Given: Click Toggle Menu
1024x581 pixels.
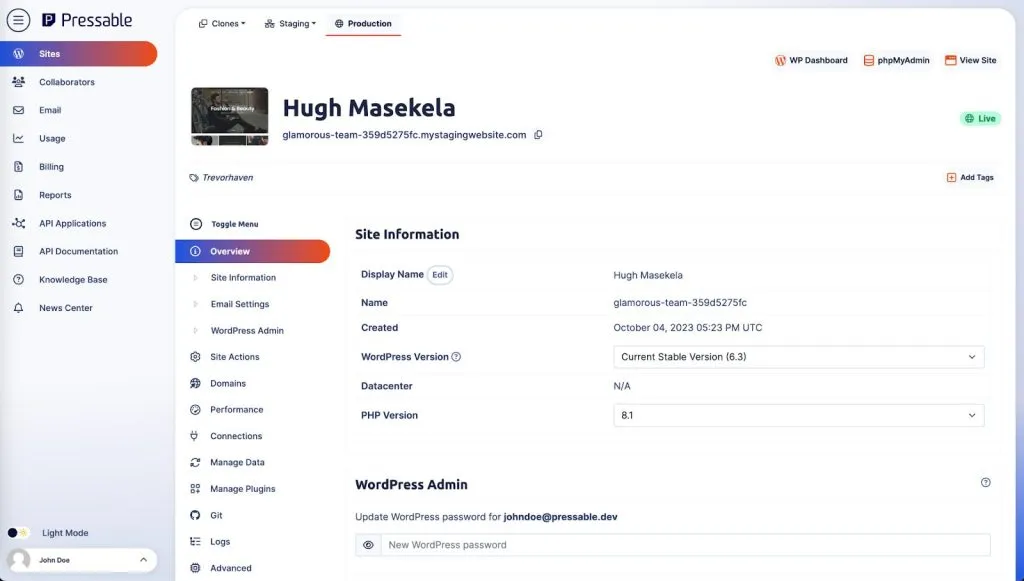Looking at the screenshot, I should (x=224, y=224).
